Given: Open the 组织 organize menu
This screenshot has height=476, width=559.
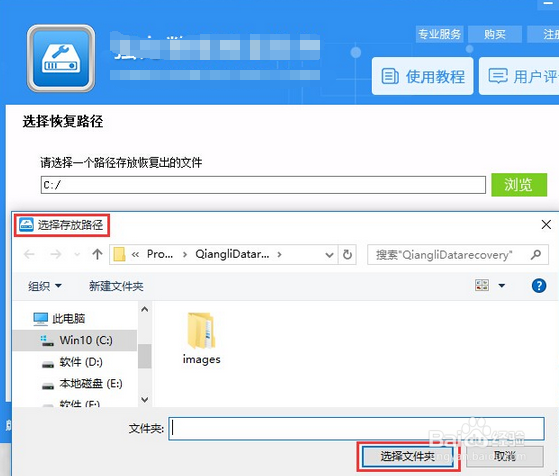Looking at the screenshot, I should pos(45,286).
